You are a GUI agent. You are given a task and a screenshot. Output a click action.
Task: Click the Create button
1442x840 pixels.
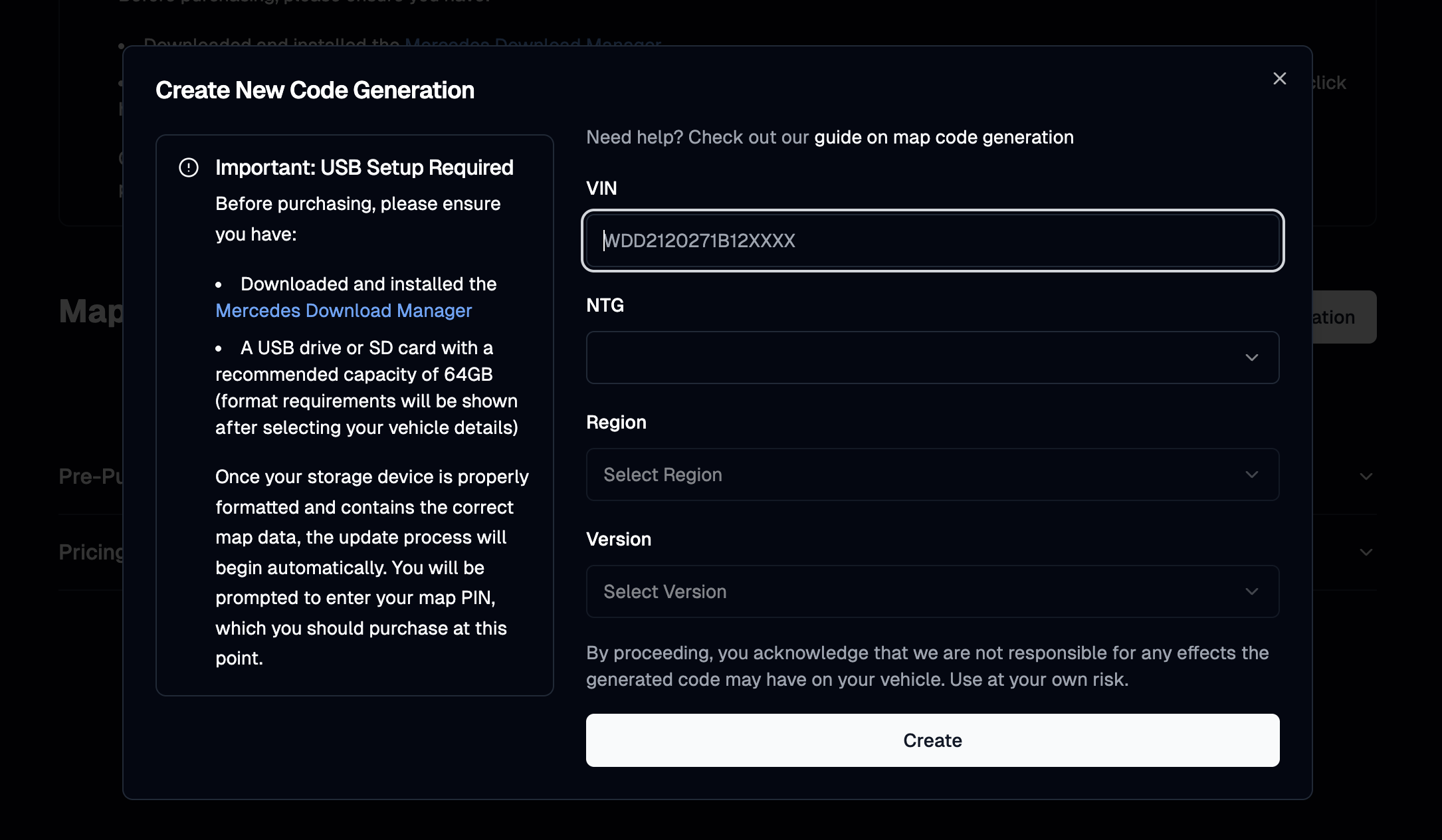pos(932,740)
